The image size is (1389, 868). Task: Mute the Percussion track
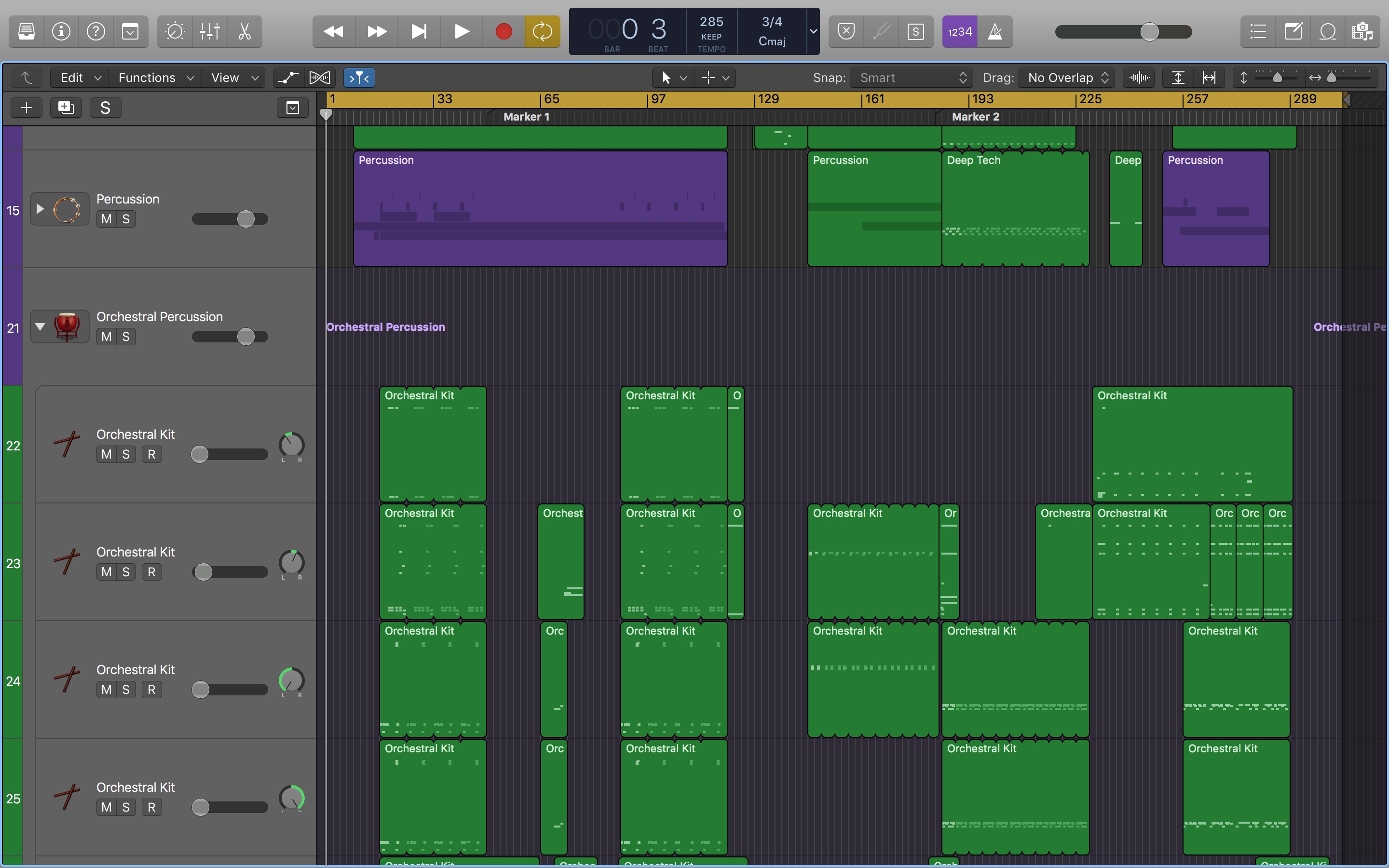click(x=106, y=219)
